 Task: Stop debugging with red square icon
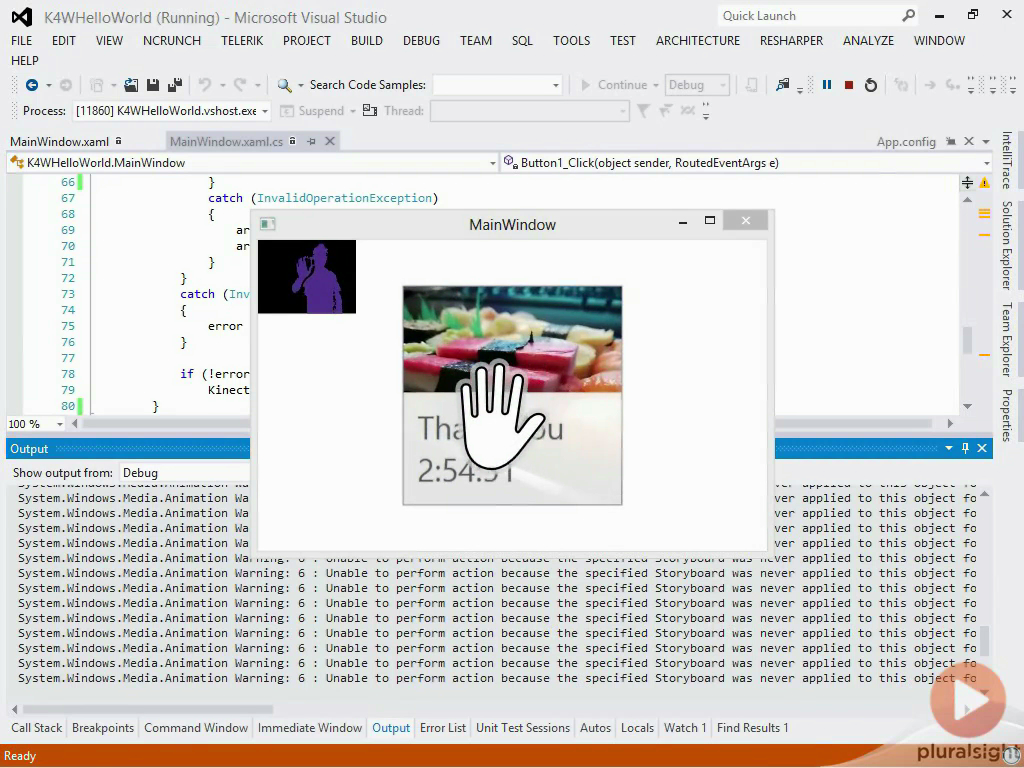pos(849,85)
